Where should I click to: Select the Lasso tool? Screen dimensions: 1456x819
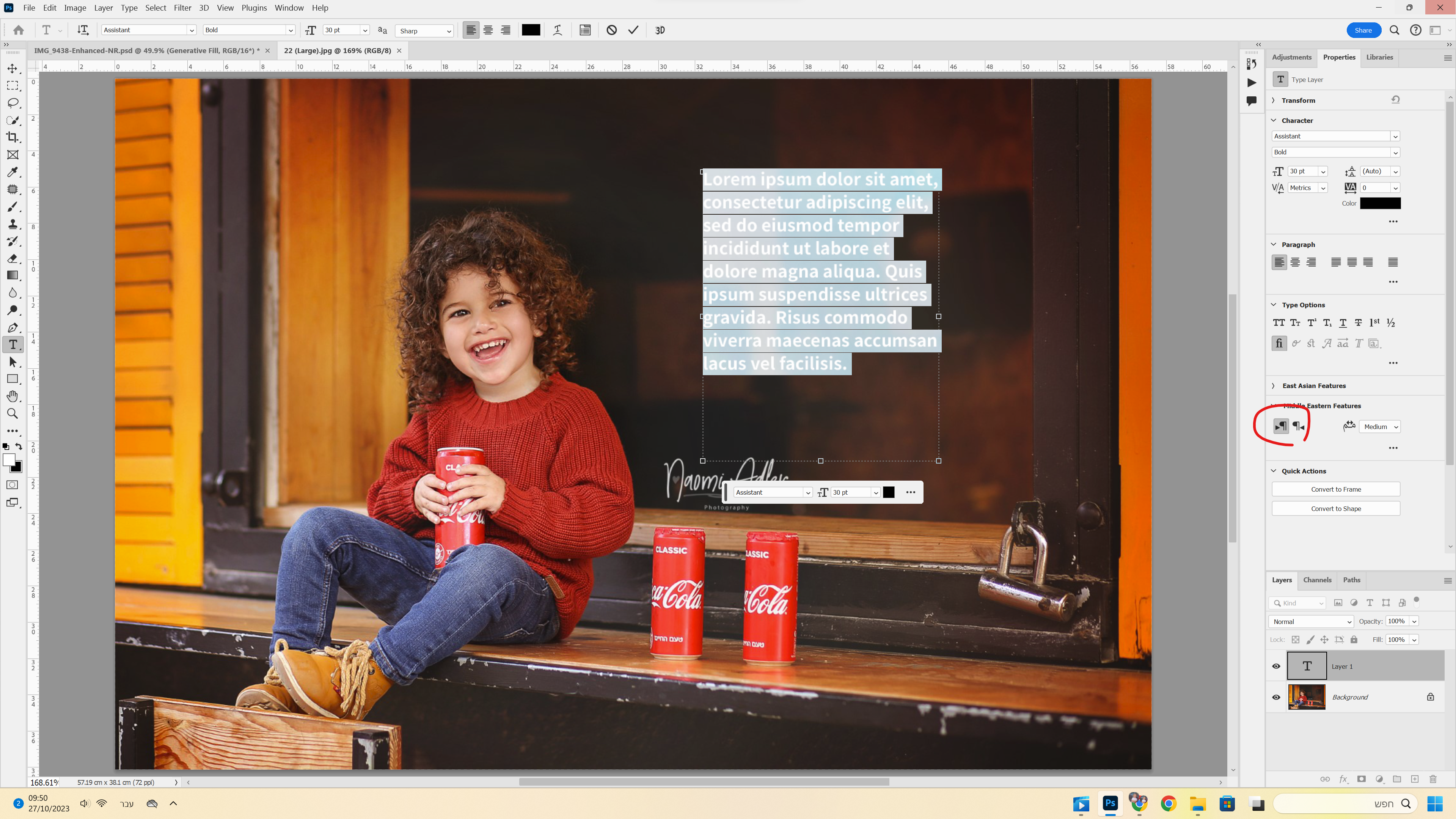click(13, 103)
